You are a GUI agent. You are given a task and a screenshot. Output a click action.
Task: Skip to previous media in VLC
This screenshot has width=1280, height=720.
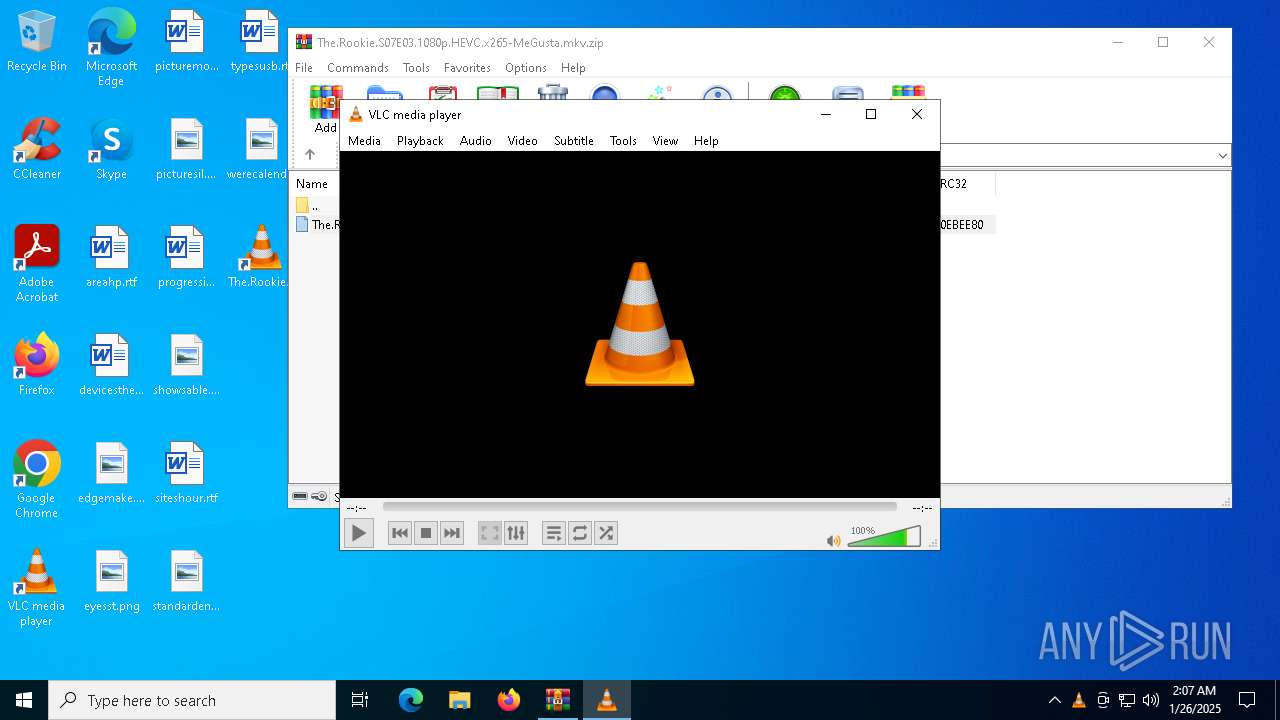coord(400,533)
